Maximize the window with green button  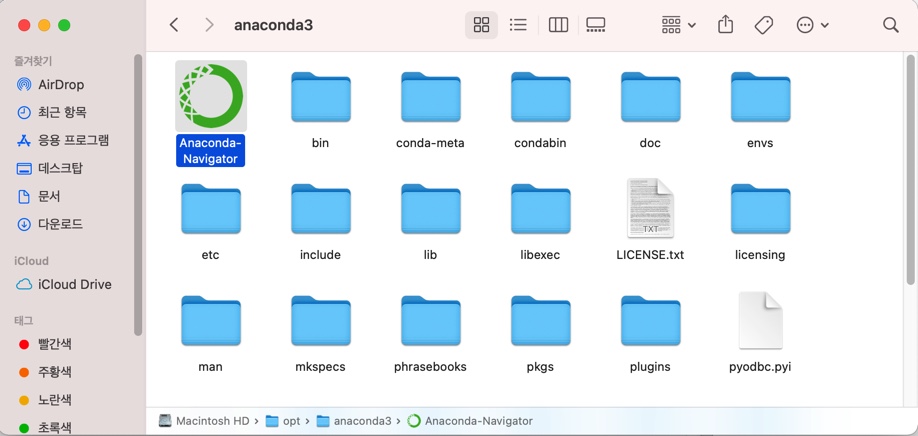click(64, 25)
